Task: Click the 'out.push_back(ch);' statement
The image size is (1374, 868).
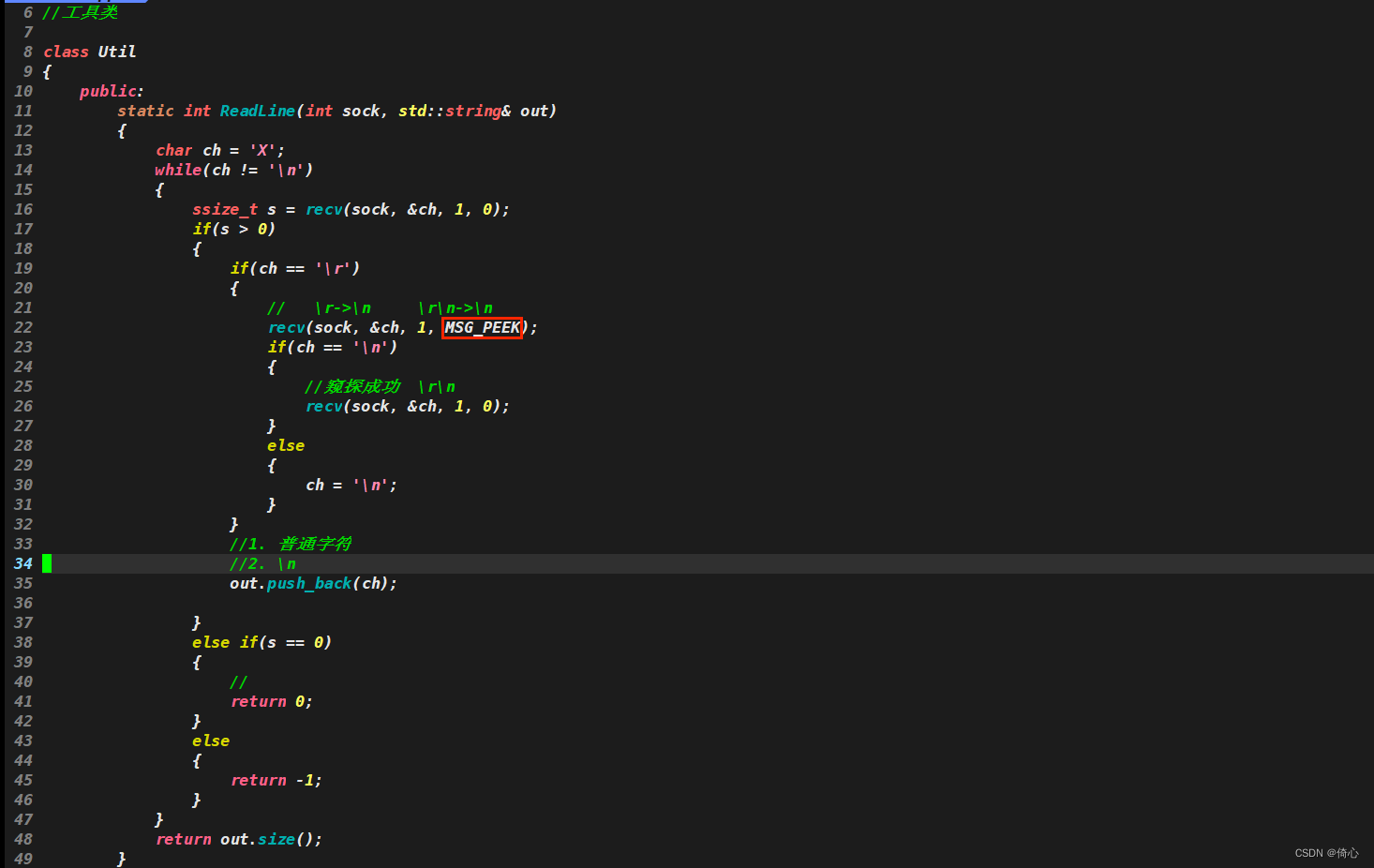Action: coord(314,583)
